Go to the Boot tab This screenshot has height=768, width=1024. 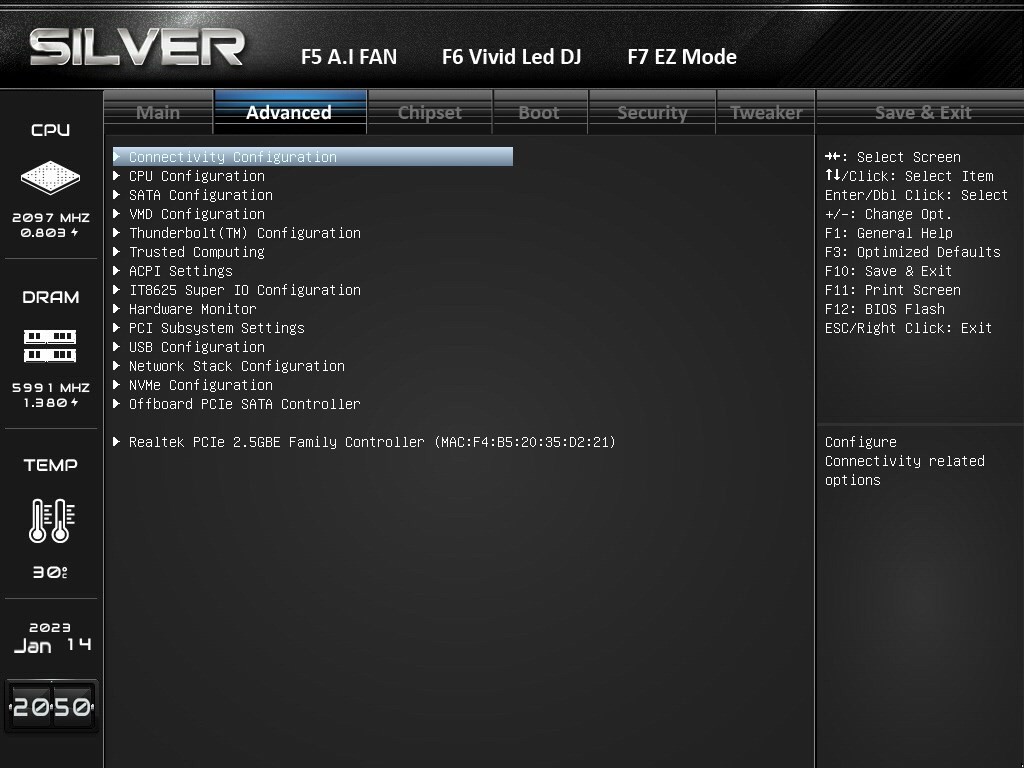click(539, 112)
